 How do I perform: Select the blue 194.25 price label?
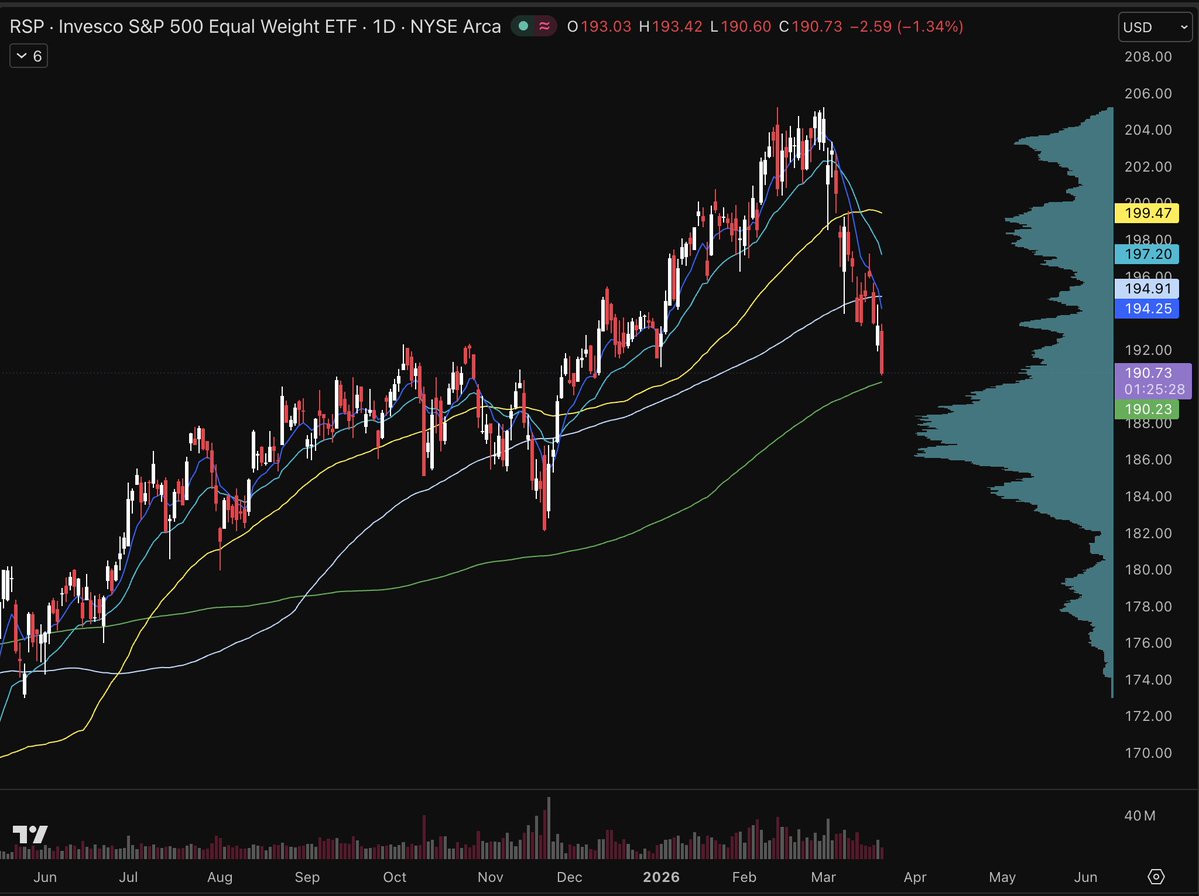pos(1147,308)
